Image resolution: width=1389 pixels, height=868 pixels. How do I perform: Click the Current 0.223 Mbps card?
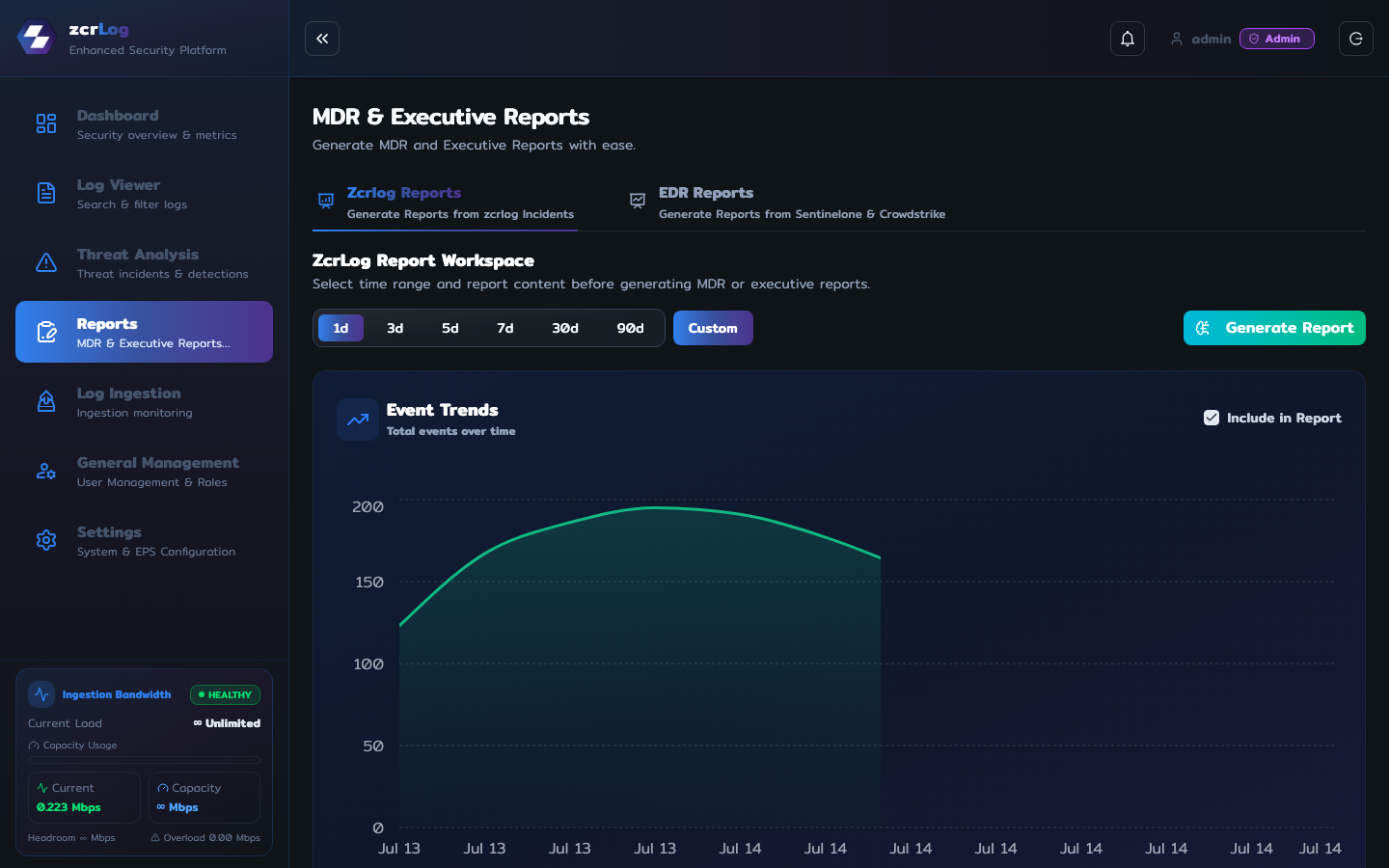tap(84, 798)
